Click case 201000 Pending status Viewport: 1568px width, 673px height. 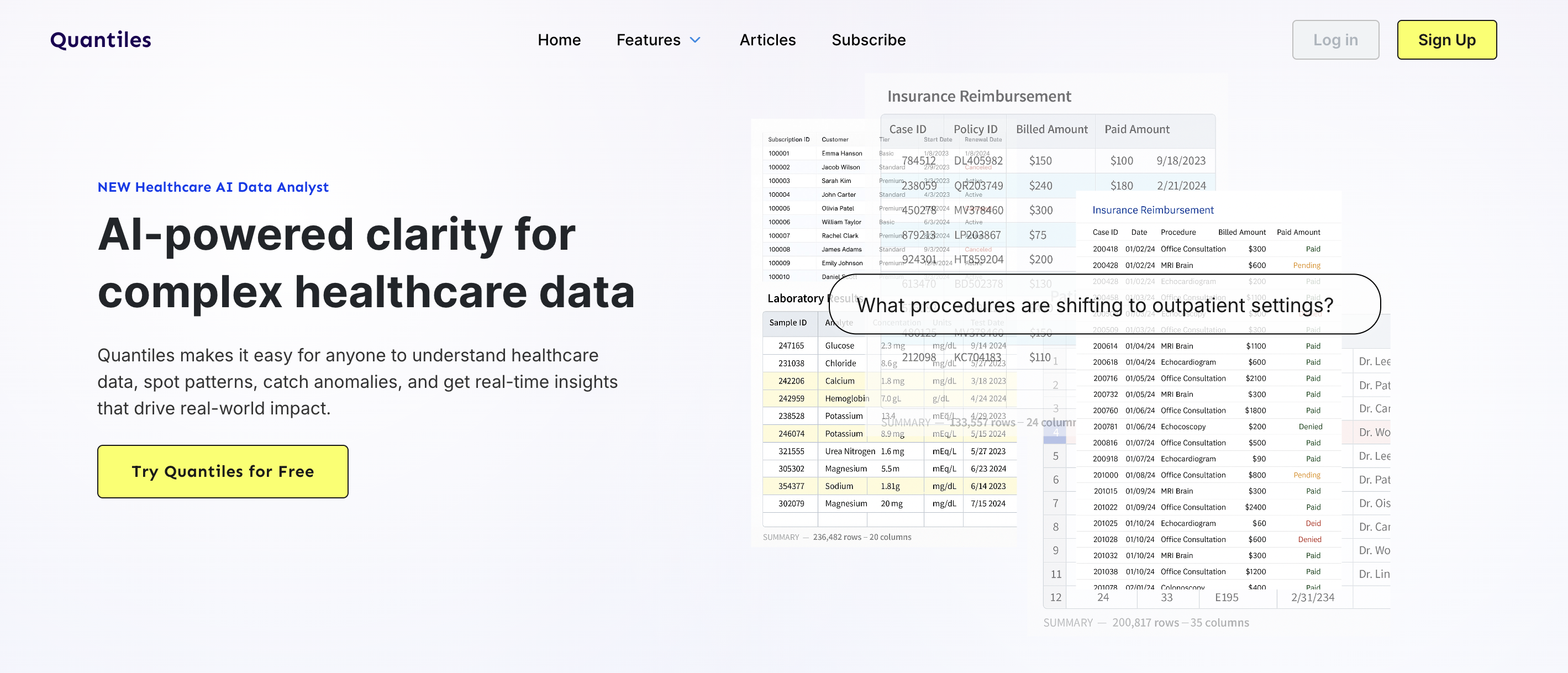pyautogui.click(x=1306, y=475)
